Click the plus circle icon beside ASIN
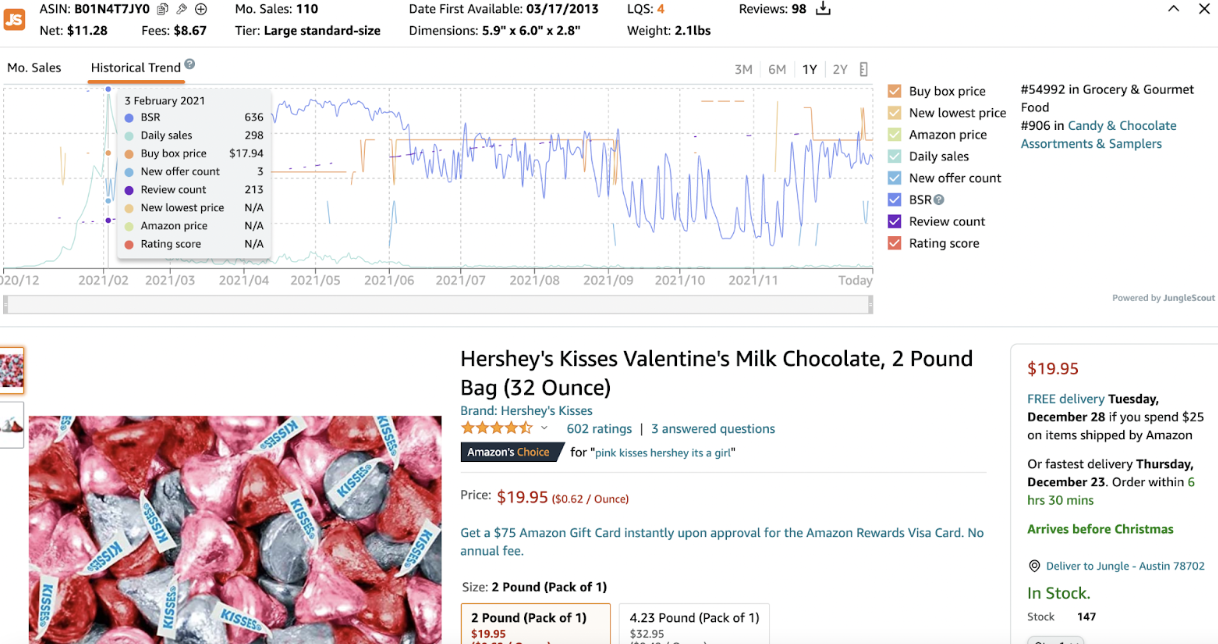The image size is (1218, 644). 201,9
